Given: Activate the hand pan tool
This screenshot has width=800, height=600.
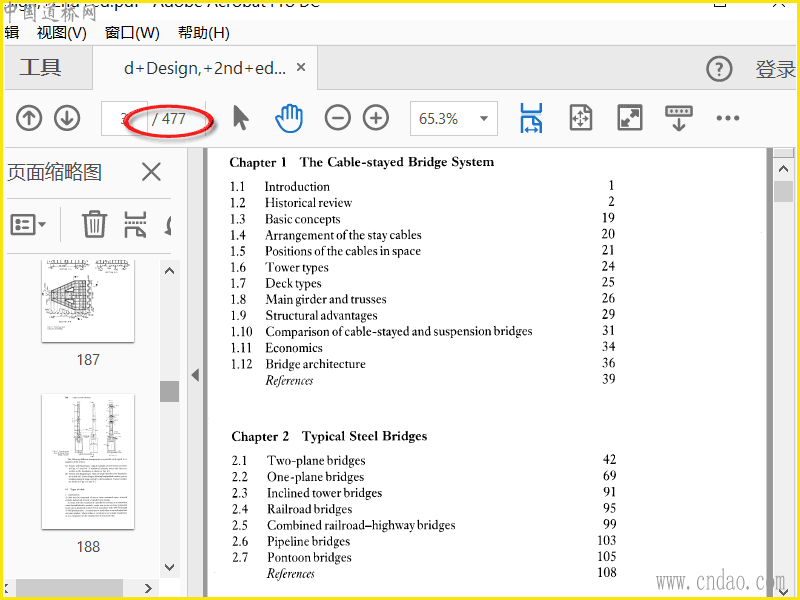Looking at the screenshot, I should pos(289,118).
